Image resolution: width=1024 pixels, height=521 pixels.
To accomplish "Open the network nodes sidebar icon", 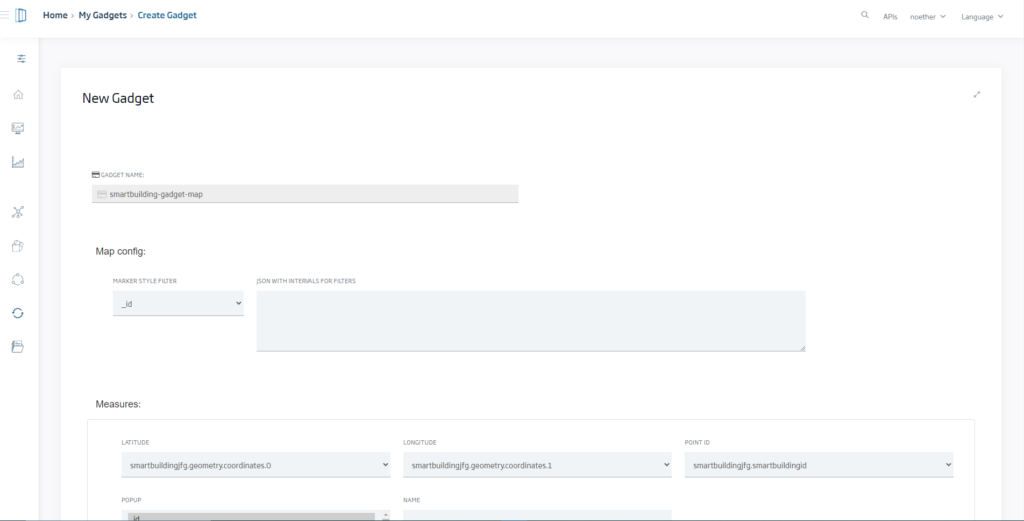I will (x=18, y=212).
